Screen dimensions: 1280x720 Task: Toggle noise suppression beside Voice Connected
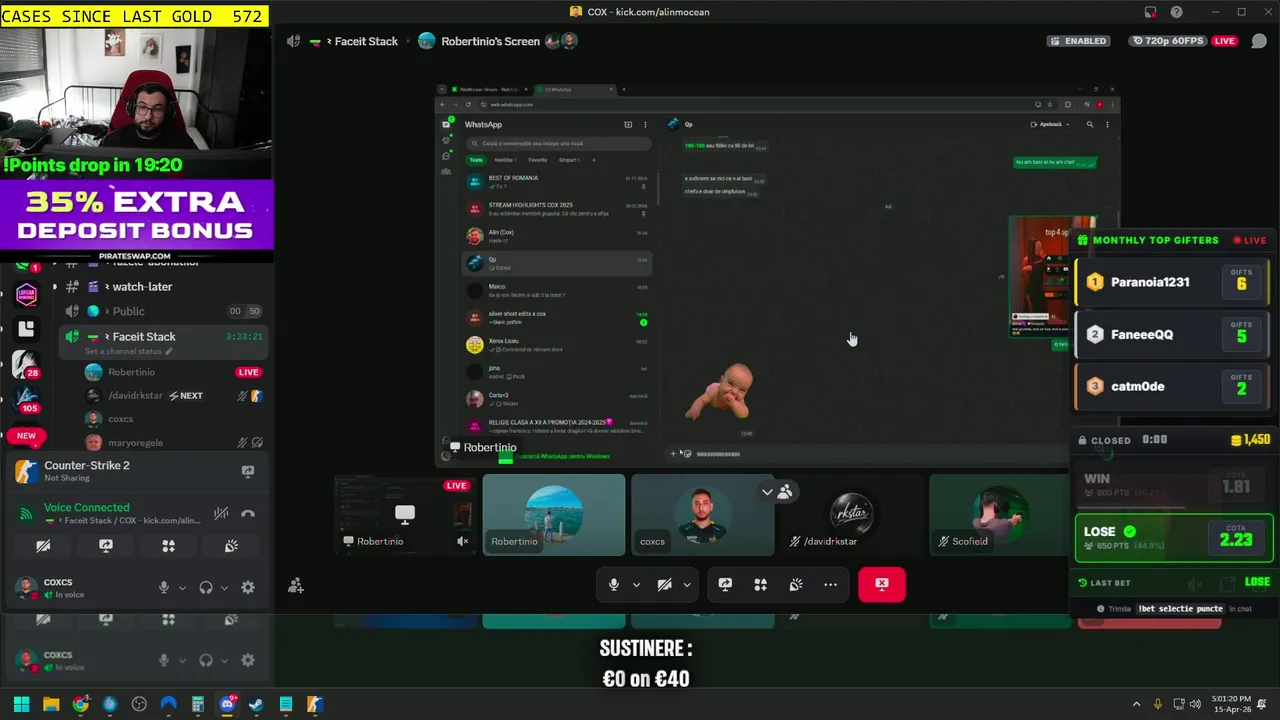[221, 514]
